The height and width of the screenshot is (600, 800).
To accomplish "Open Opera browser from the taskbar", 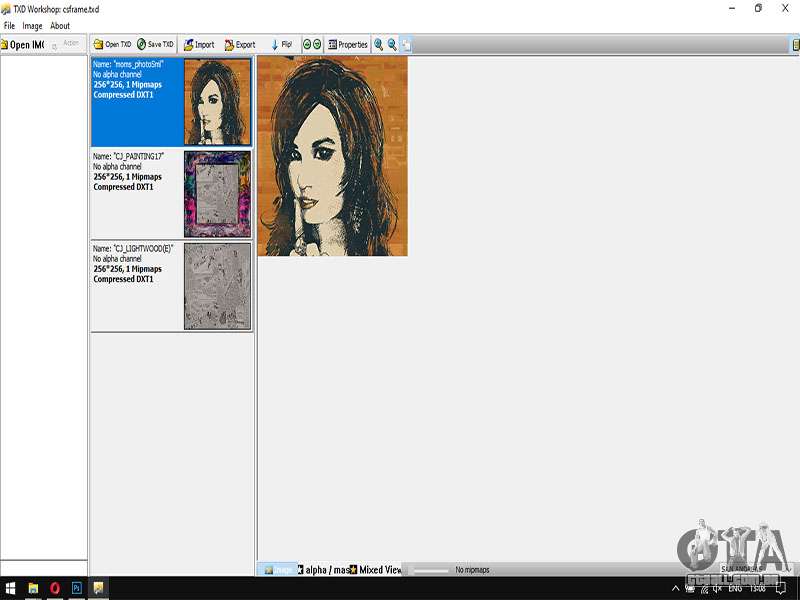I will [x=54, y=589].
